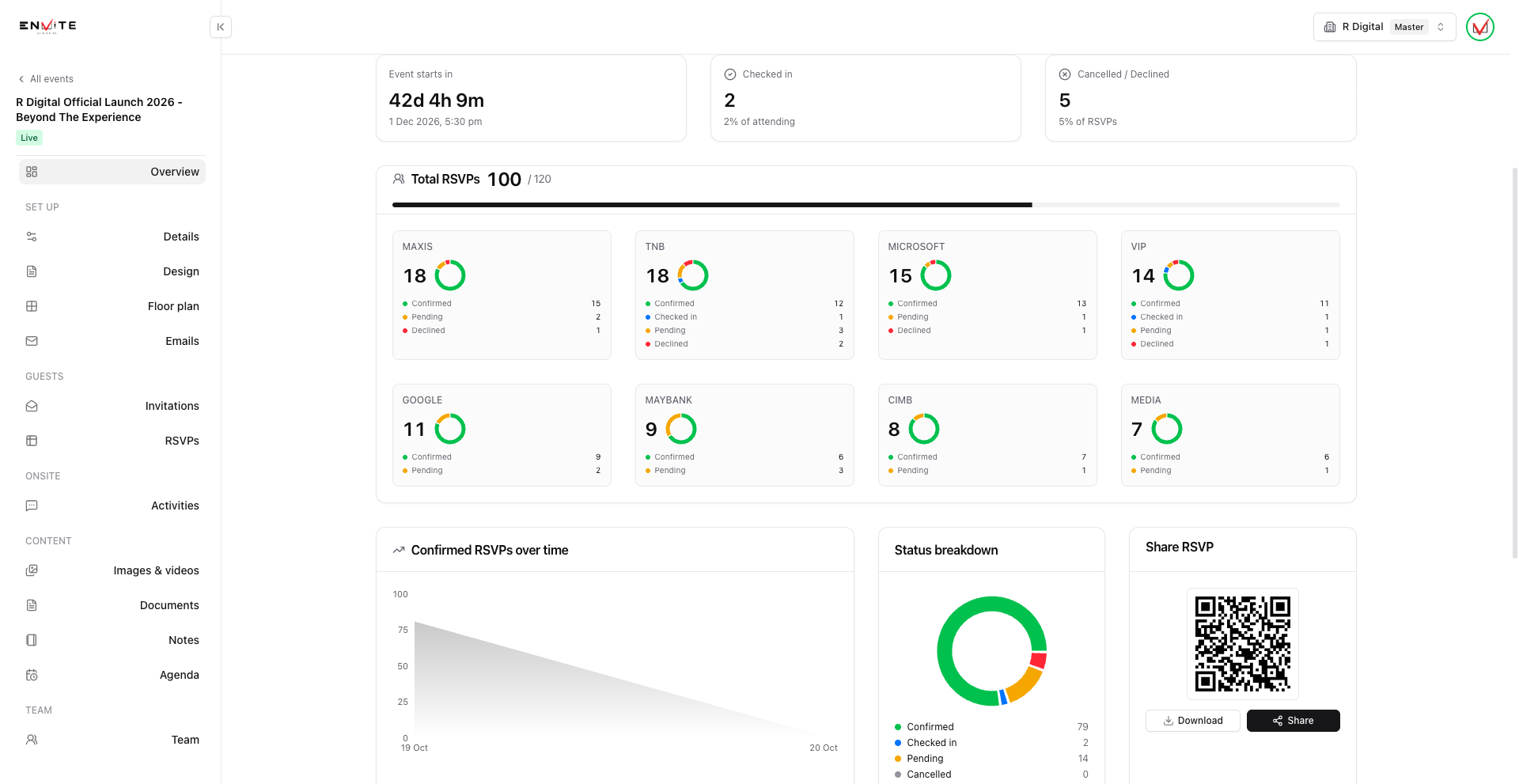The height and width of the screenshot is (784, 1519).
Task: Go back to All events
Action: point(46,79)
